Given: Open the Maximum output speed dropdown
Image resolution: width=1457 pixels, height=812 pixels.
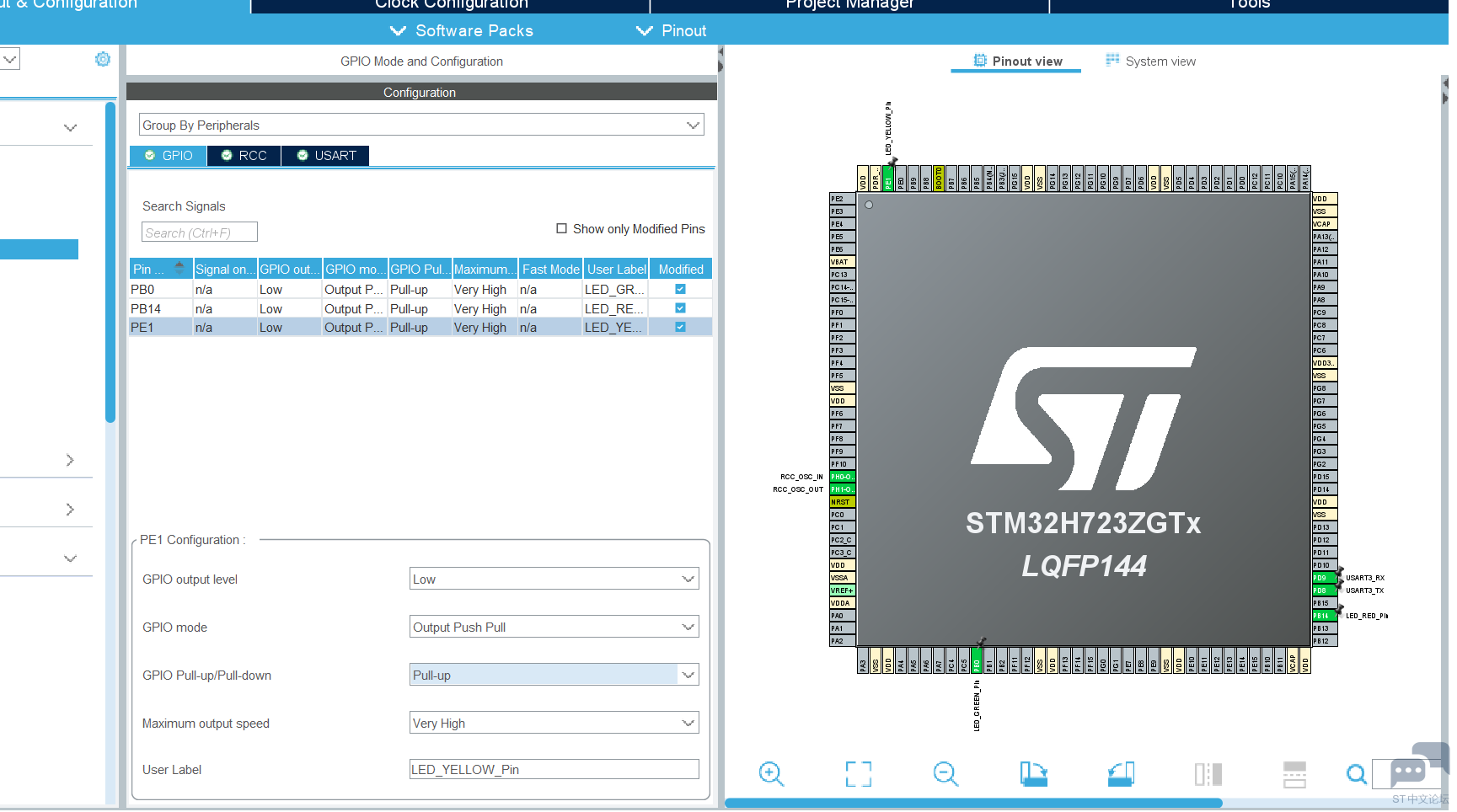Looking at the screenshot, I should [554, 723].
